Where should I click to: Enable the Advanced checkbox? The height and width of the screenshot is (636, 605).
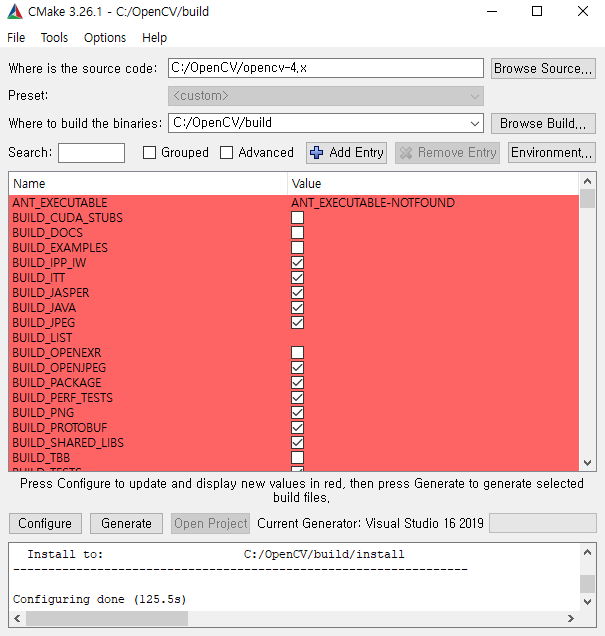coord(226,153)
